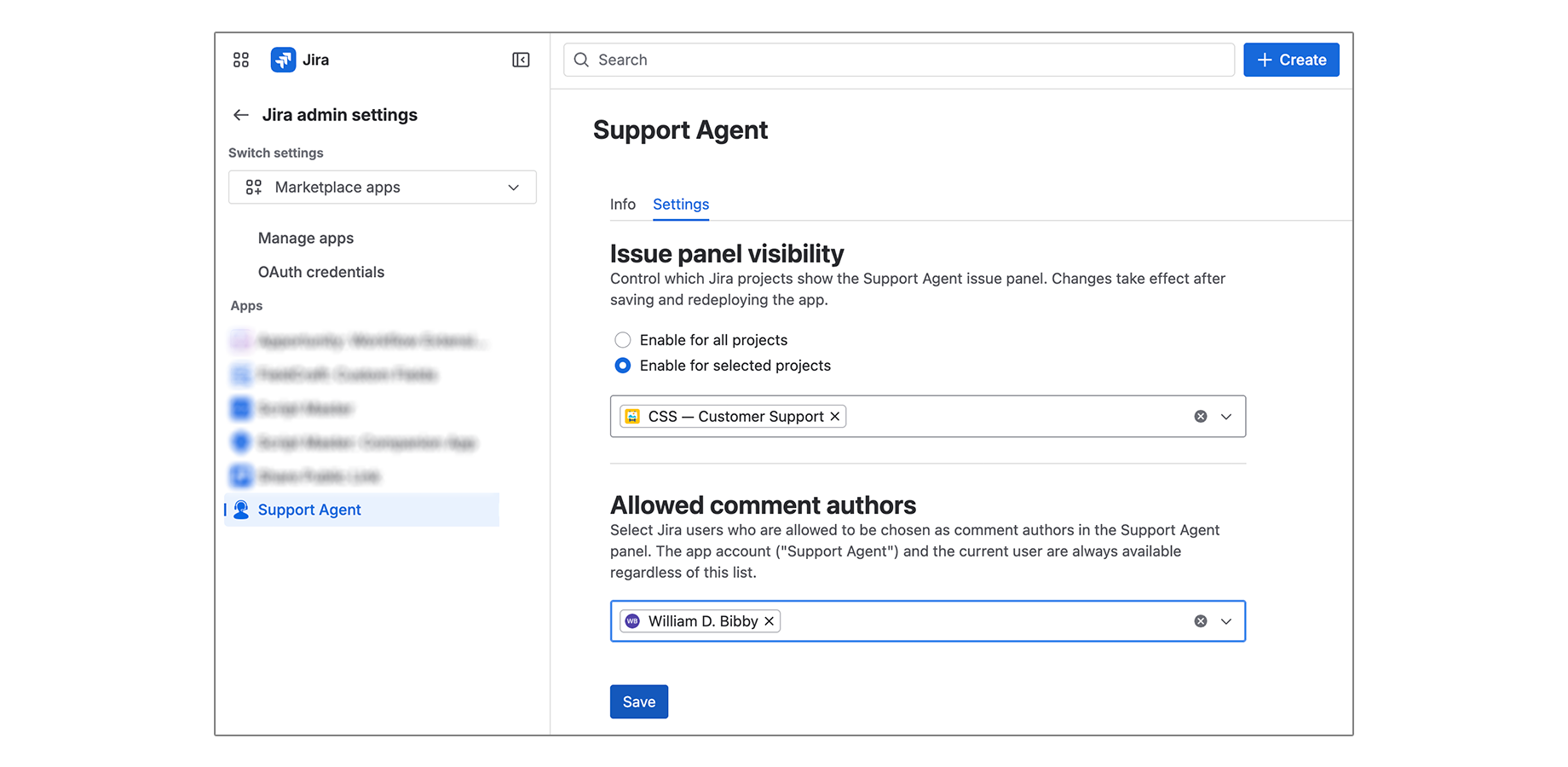Select Support Agent in the Apps list

[x=362, y=510]
